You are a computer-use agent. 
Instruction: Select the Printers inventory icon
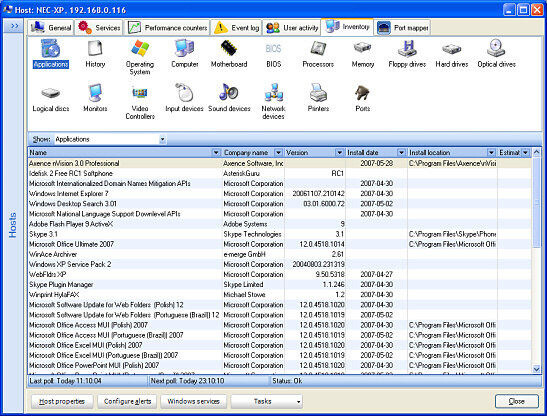318,98
